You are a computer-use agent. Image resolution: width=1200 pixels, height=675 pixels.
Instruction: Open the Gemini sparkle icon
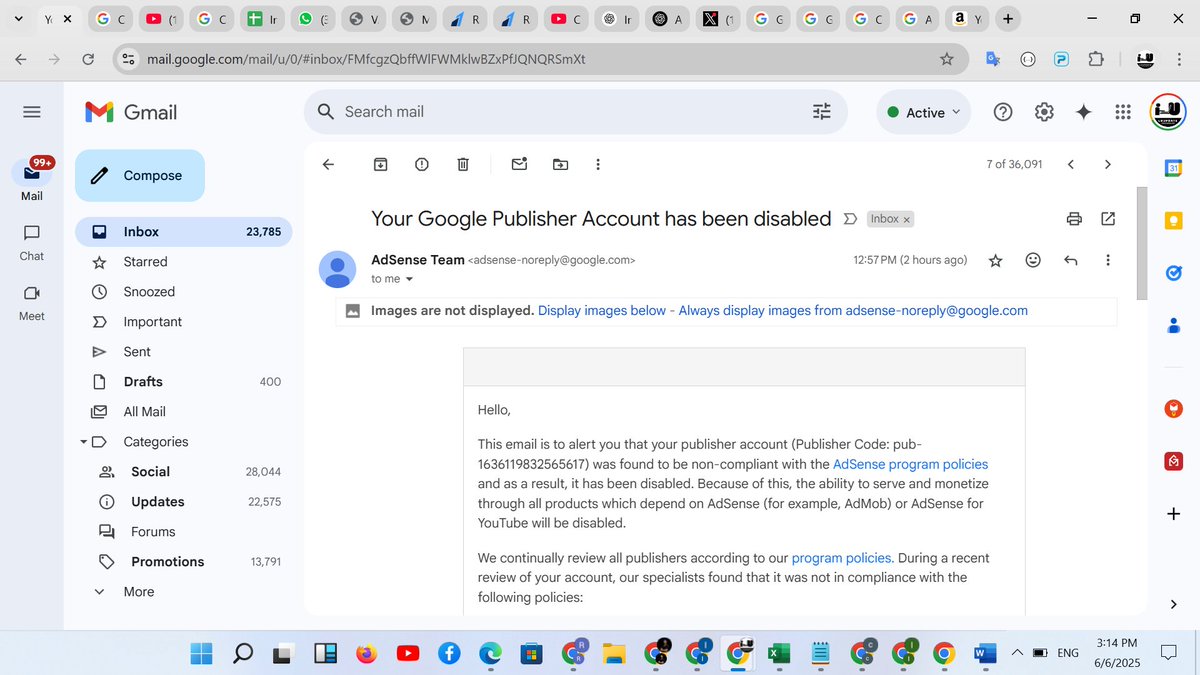pyautogui.click(x=1083, y=112)
